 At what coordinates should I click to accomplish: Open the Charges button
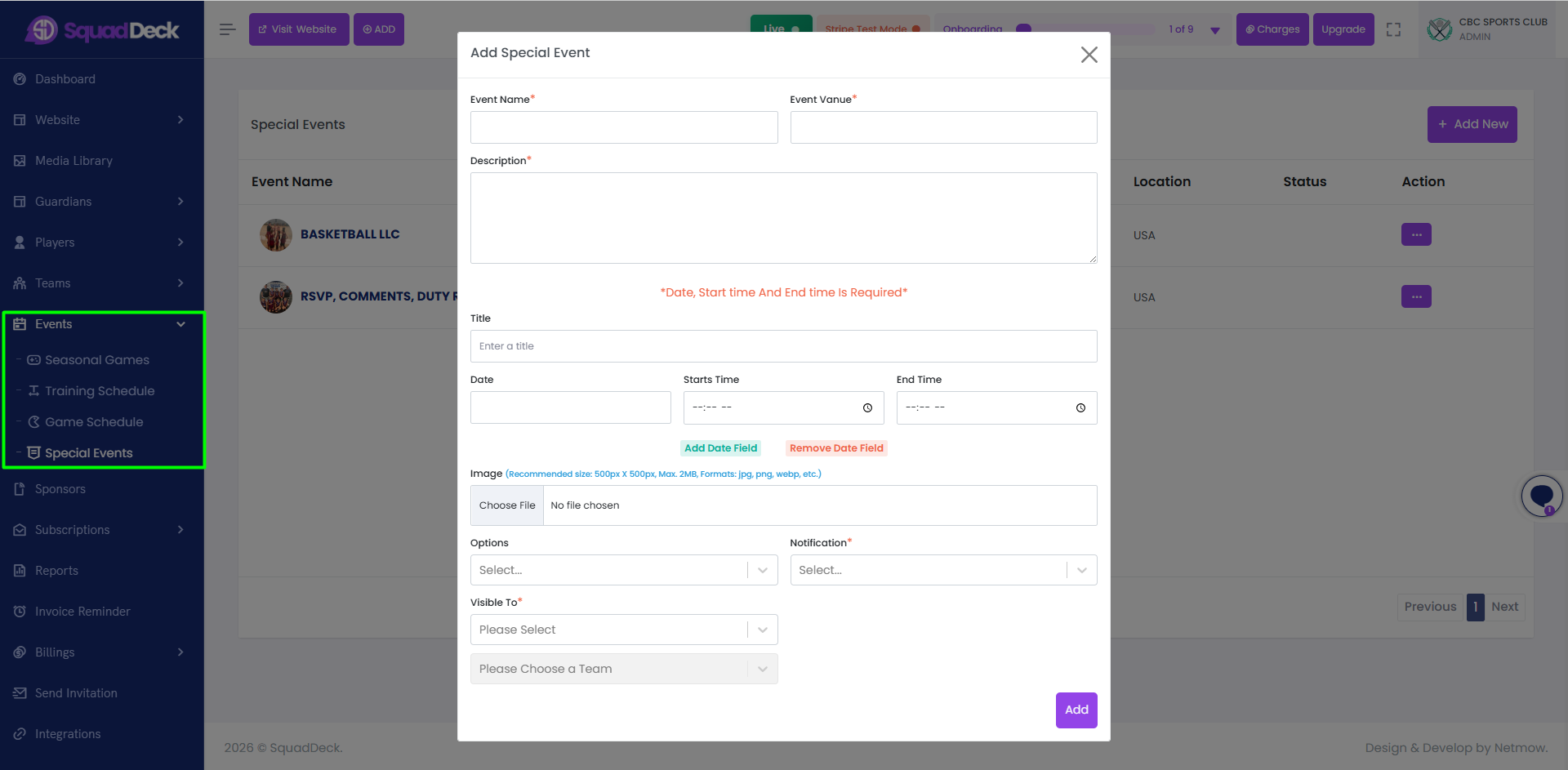(1272, 29)
